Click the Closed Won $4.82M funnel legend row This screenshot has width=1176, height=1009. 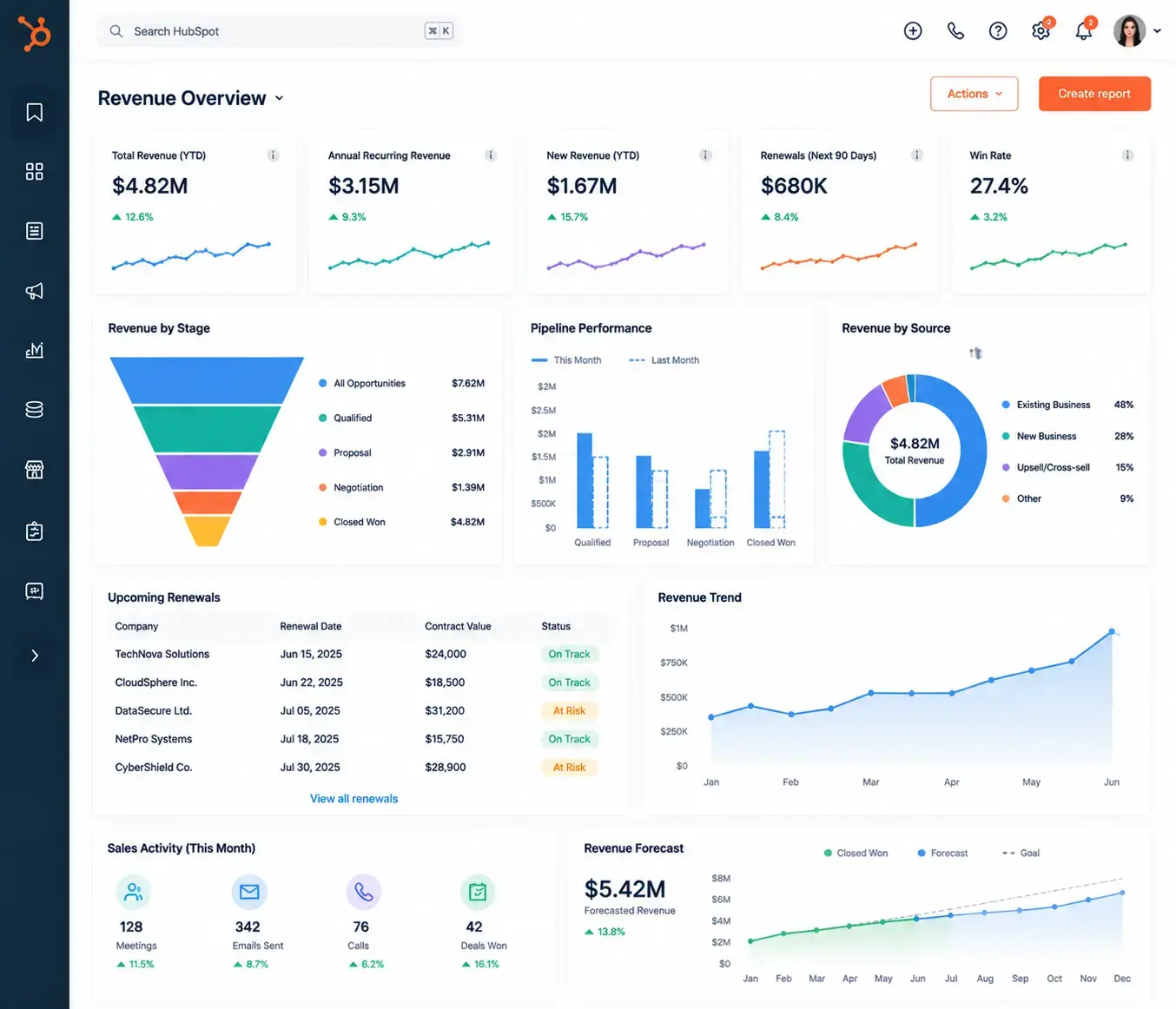click(401, 522)
